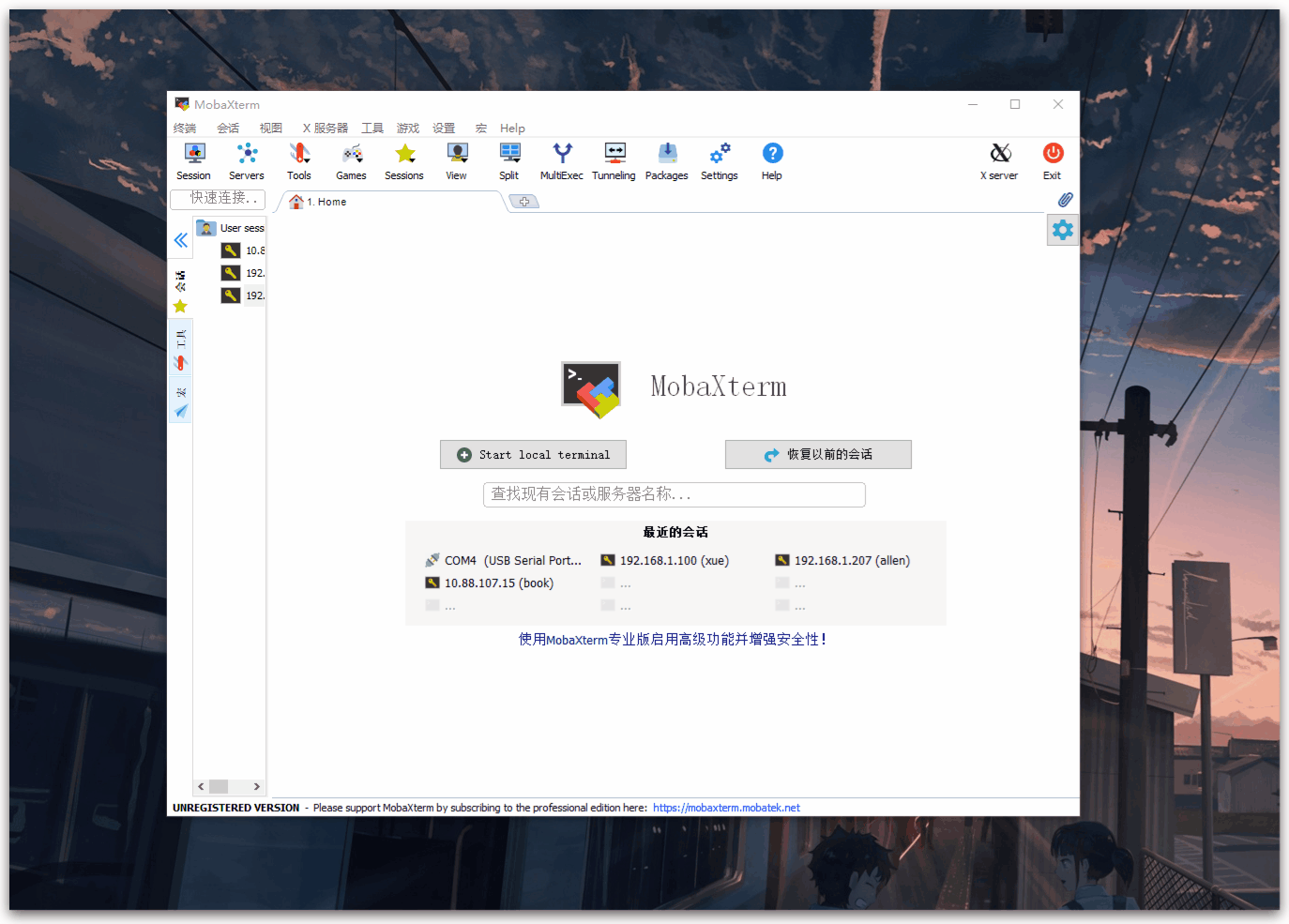The image size is (1289, 924).
Task: Open the MultiExec toolbar icon
Action: [562, 160]
